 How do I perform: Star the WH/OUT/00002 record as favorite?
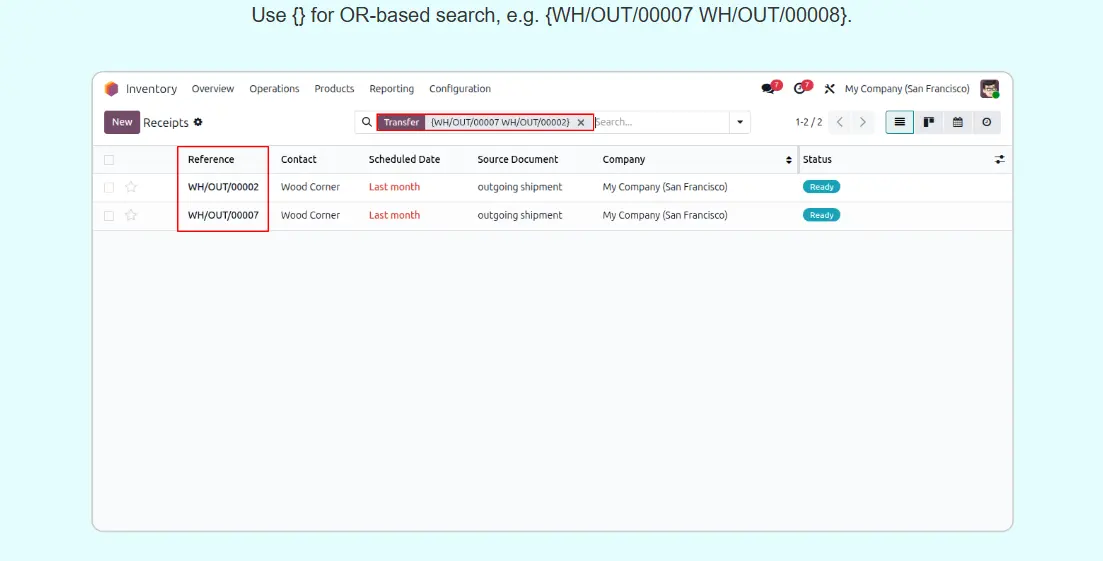(131, 187)
